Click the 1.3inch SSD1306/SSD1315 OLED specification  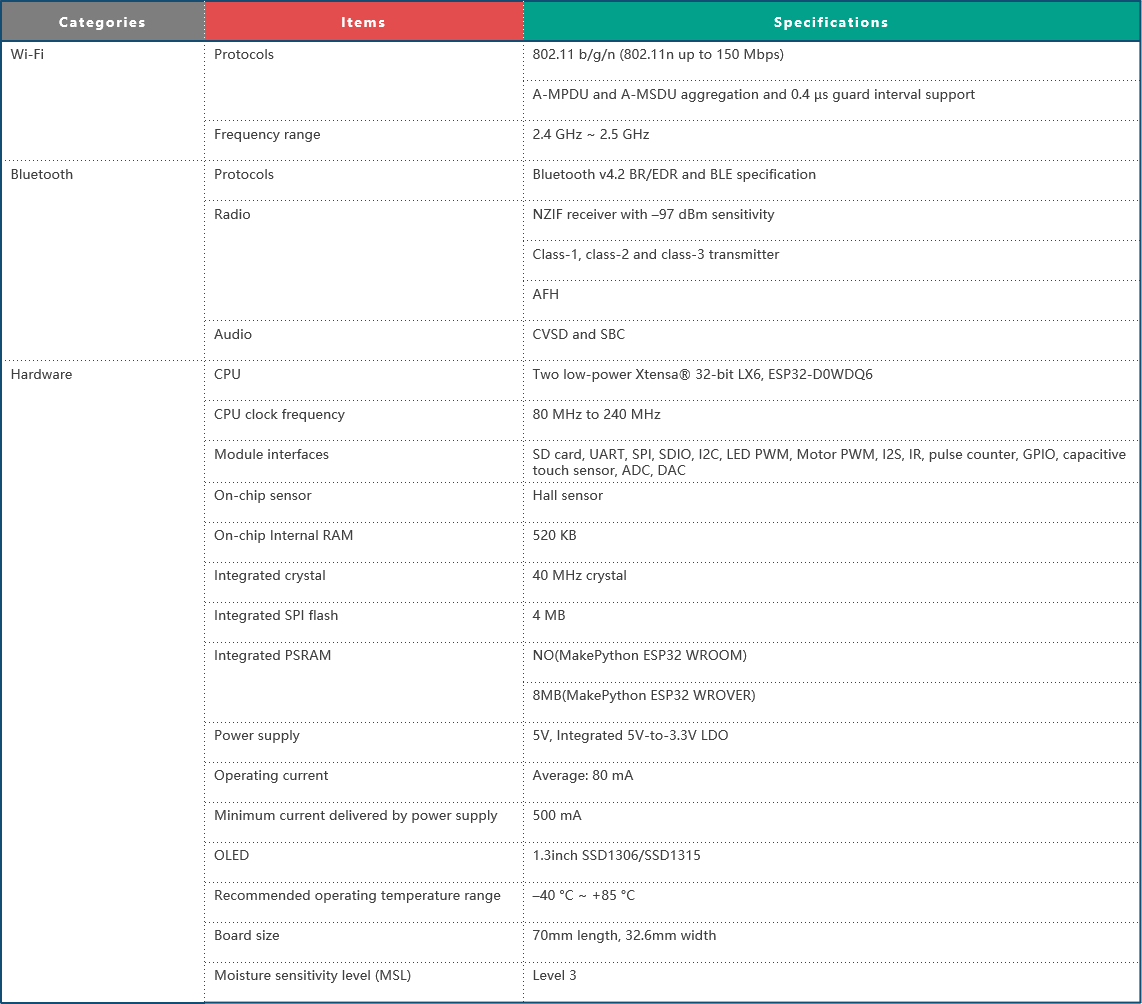pyautogui.click(x=616, y=855)
